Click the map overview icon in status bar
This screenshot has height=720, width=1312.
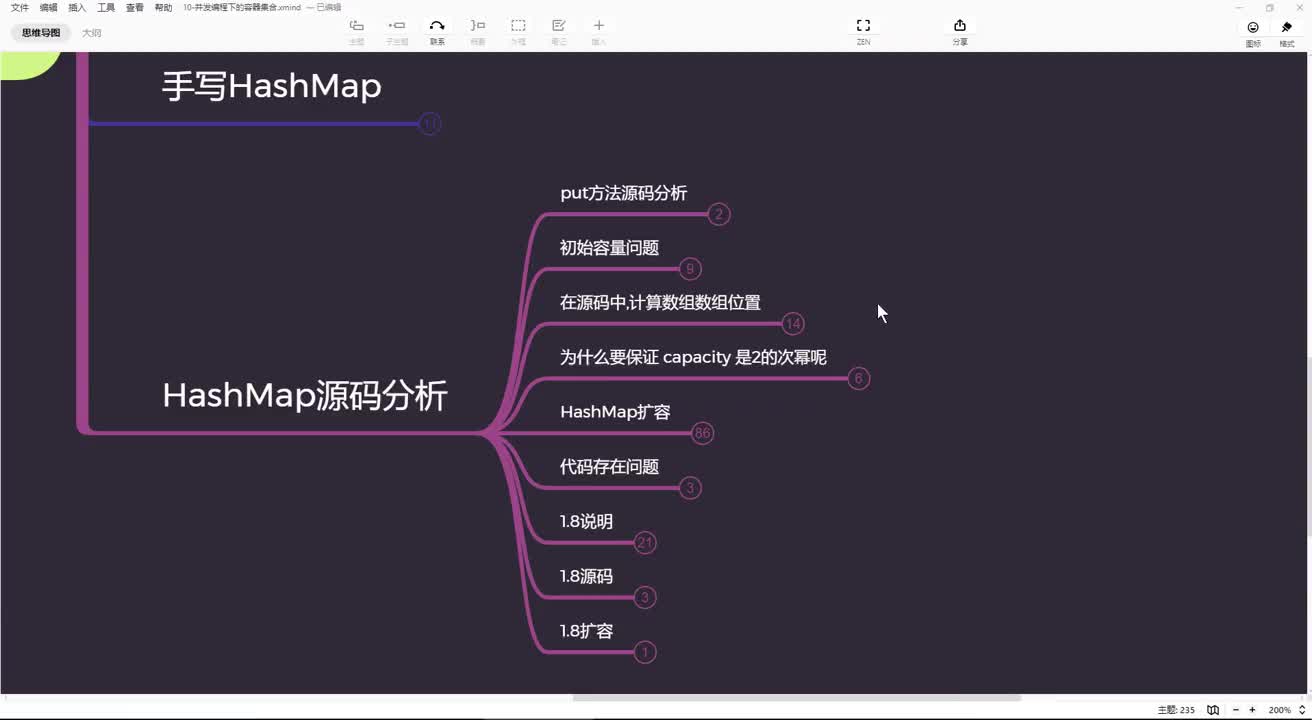click(x=1213, y=710)
